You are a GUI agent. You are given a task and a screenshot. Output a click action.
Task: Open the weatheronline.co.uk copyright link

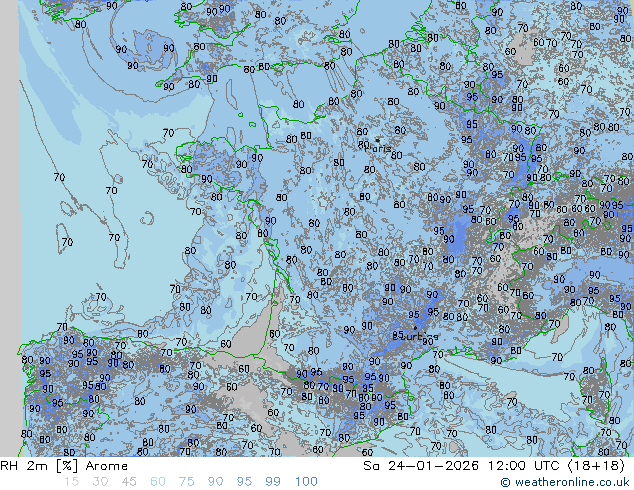pos(566,482)
